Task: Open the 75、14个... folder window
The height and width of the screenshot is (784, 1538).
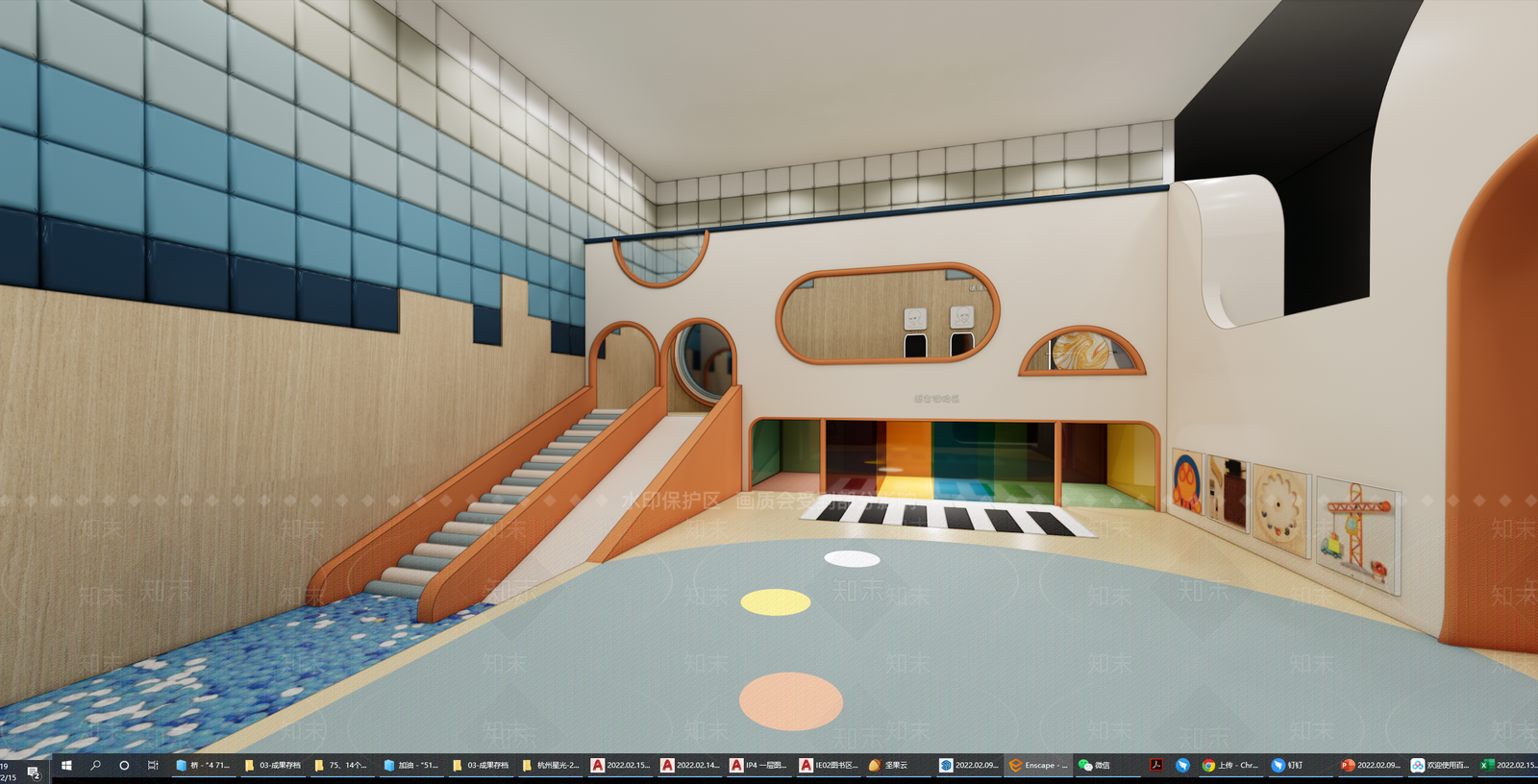Action: click(341, 766)
